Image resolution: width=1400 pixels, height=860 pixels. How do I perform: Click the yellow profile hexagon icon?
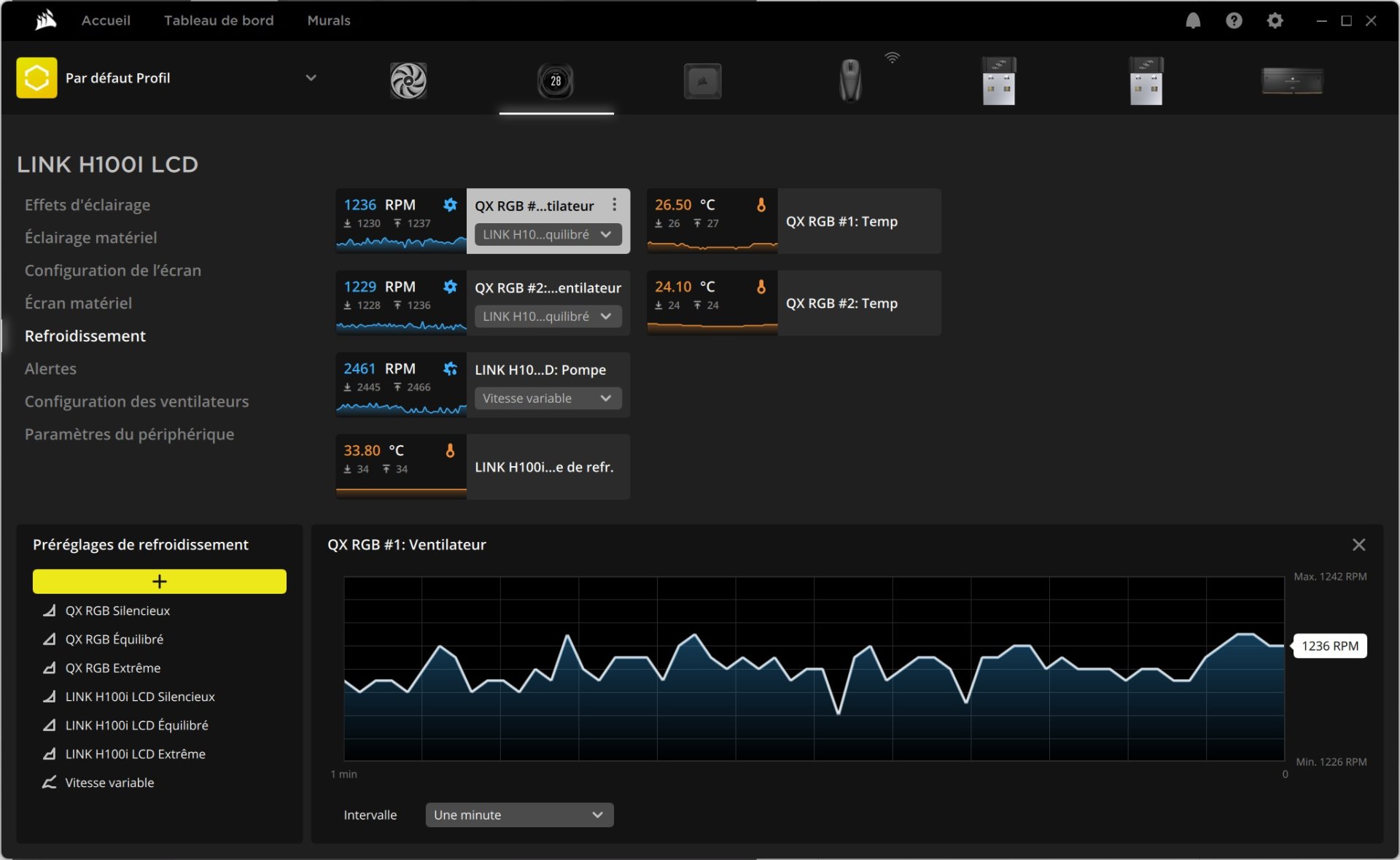36,77
